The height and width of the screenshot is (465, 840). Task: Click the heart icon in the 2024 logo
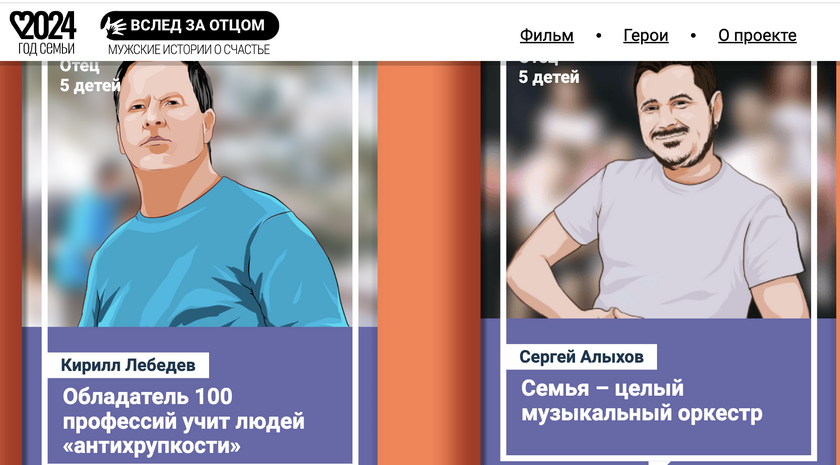tap(18, 25)
